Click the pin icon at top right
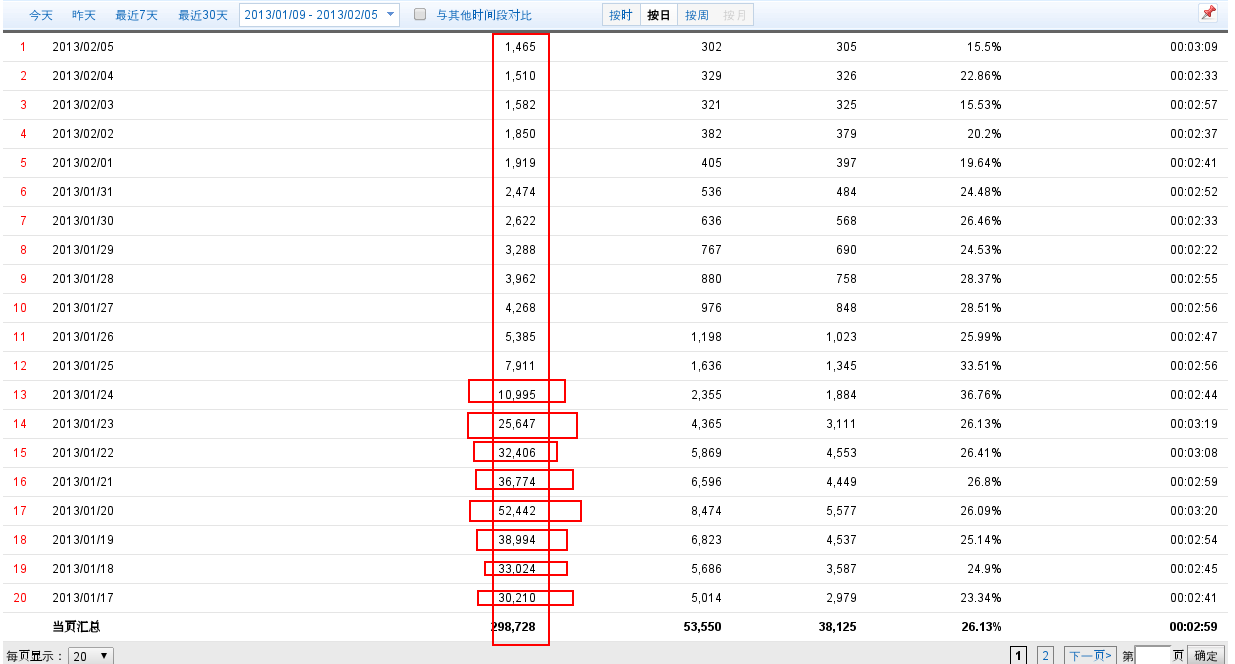 (x=1208, y=14)
